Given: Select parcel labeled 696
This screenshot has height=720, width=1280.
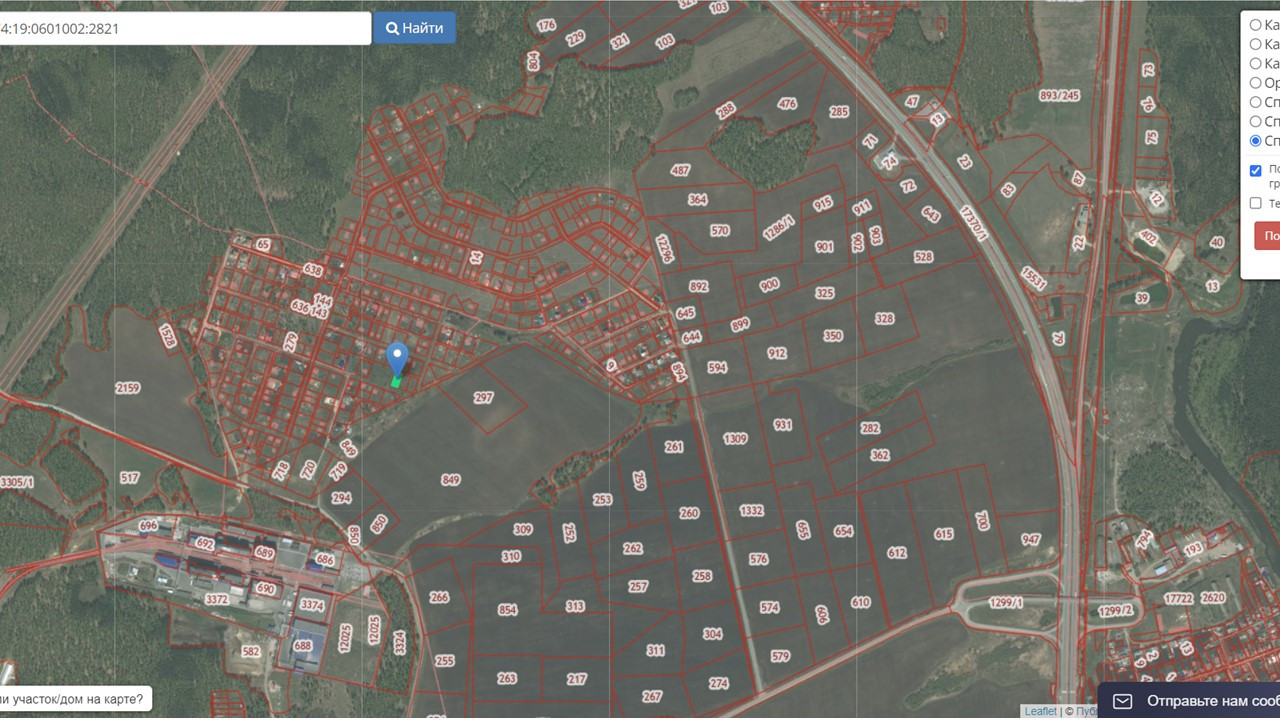Looking at the screenshot, I should [148, 526].
